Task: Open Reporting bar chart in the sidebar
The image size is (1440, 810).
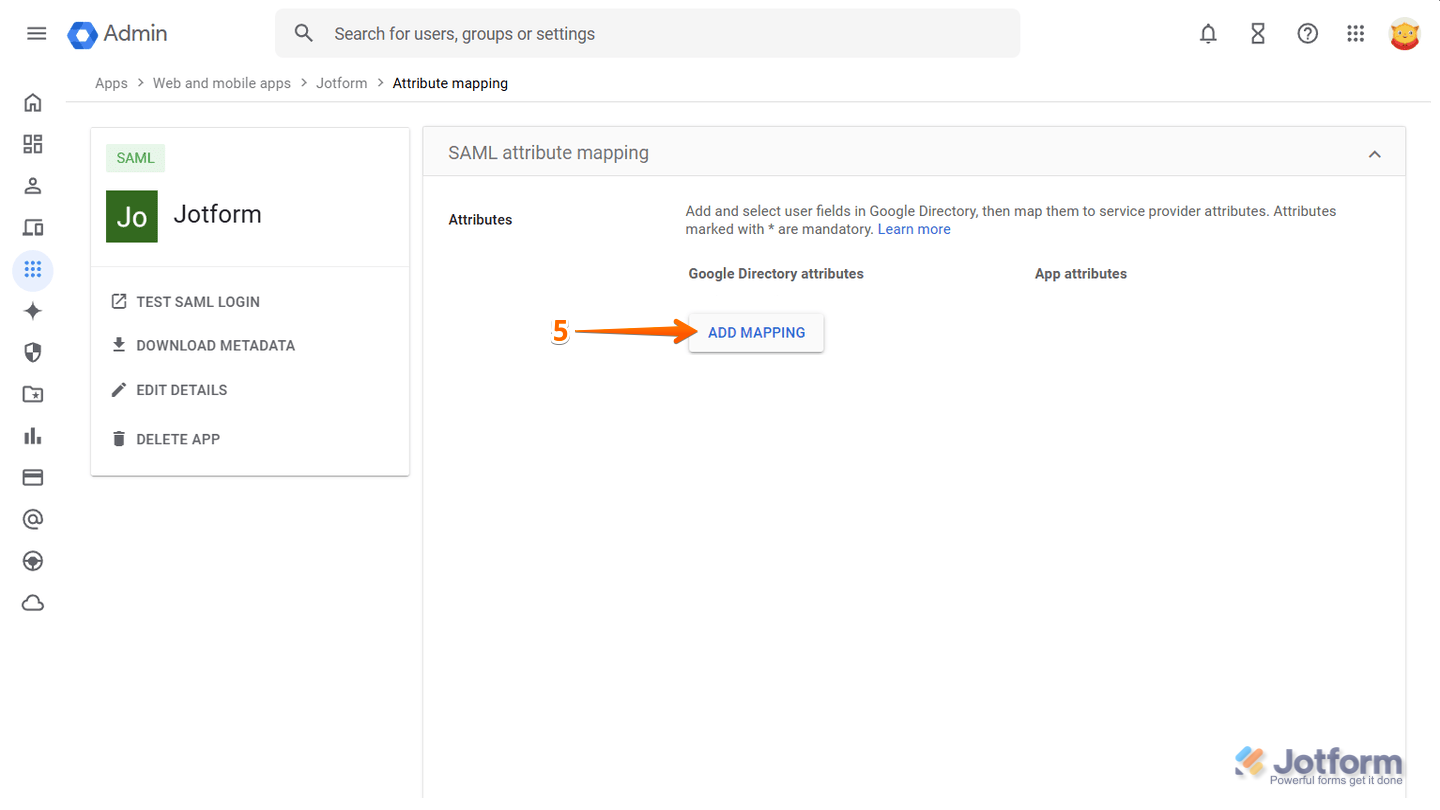Action: tap(33, 436)
